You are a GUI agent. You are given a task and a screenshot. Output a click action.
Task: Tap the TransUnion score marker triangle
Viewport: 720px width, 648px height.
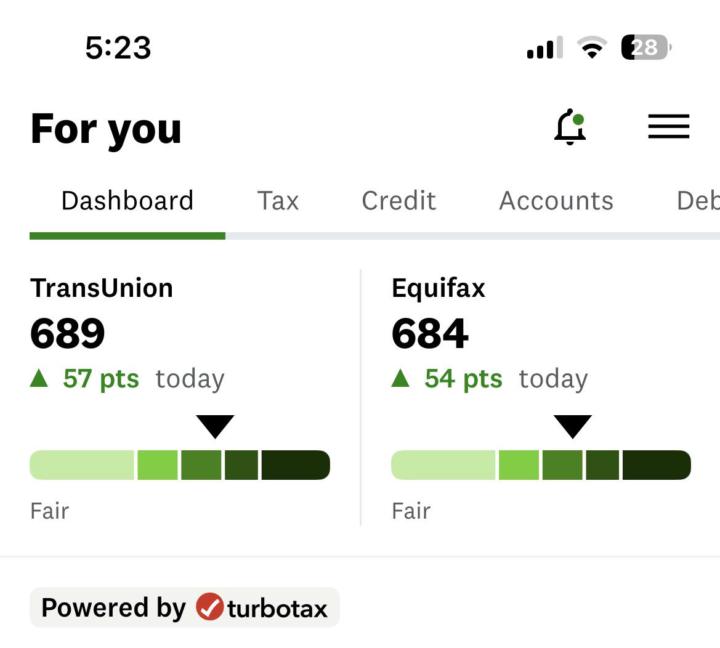coord(215,427)
